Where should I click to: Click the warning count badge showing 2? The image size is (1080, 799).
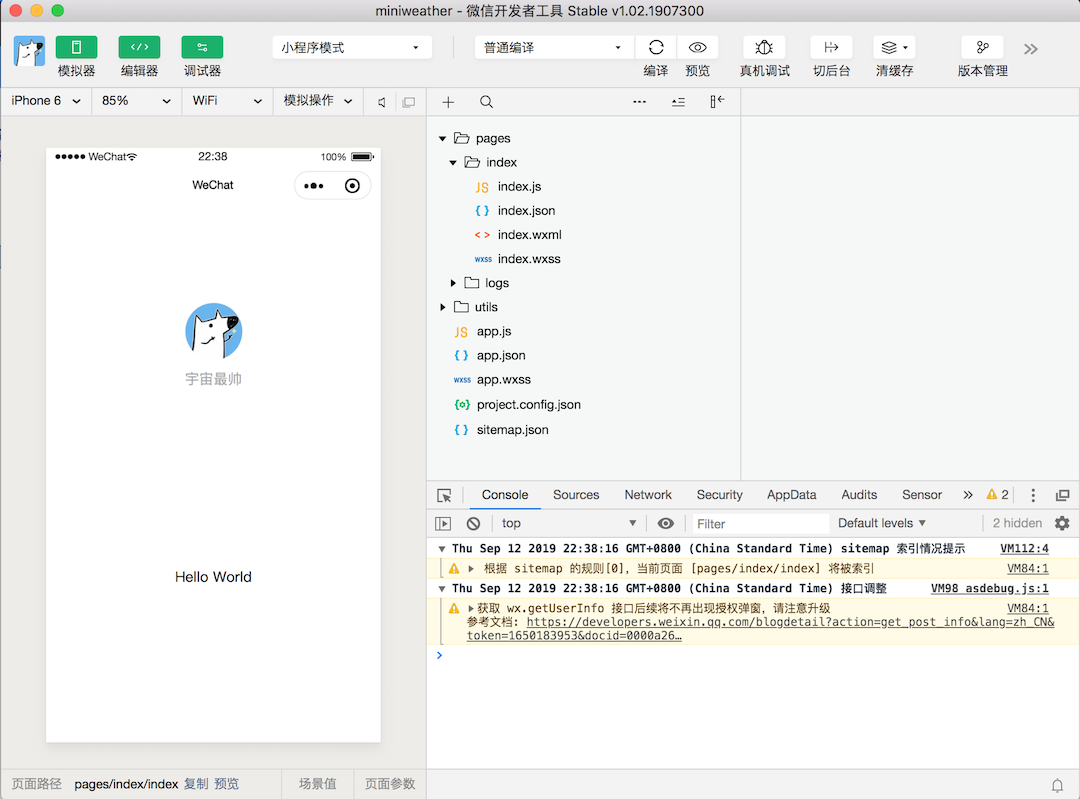(997, 495)
